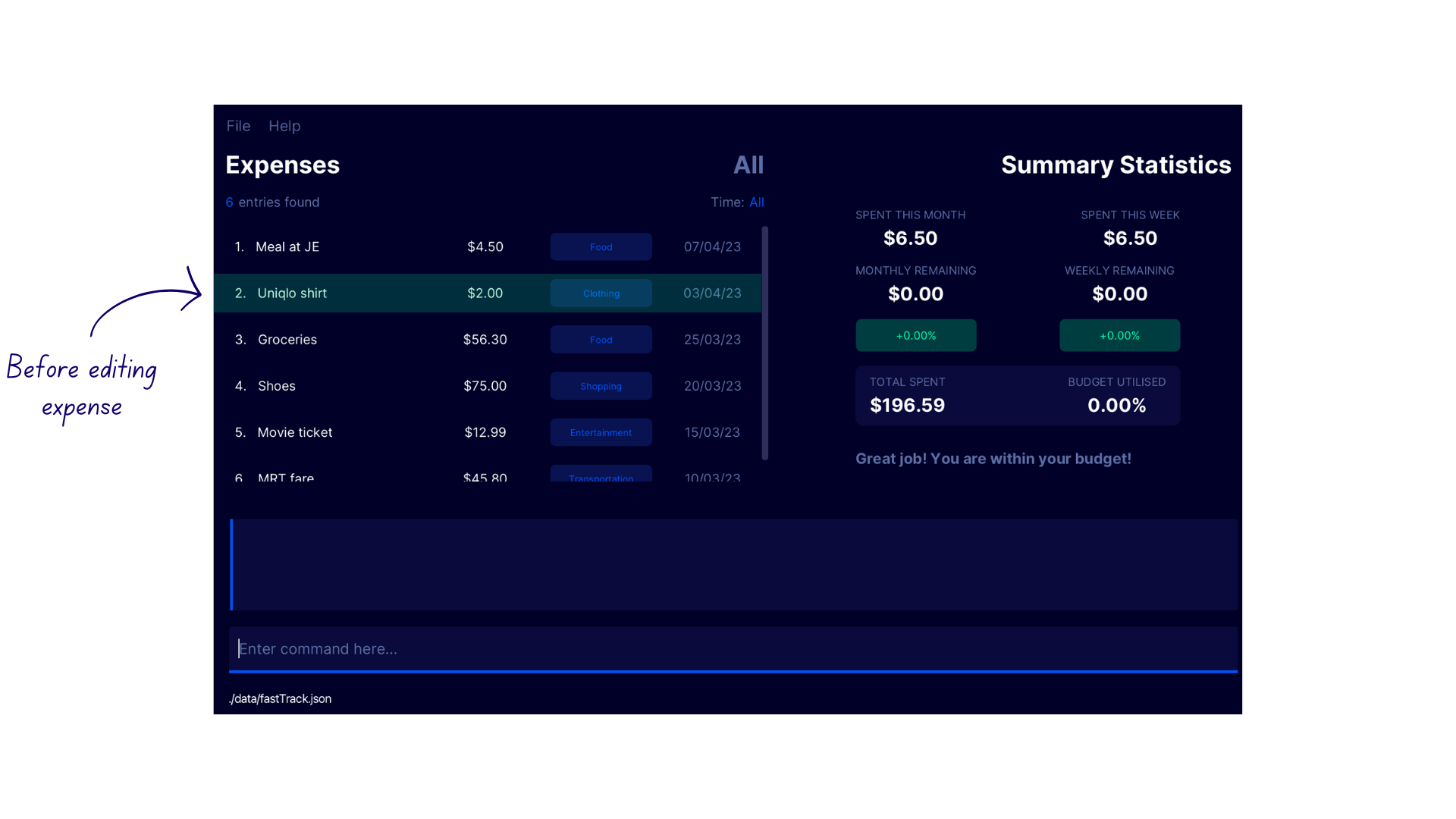This screenshot has width=1456, height=819.
Task: Click the Food category icon on Groceries
Action: coord(601,339)
